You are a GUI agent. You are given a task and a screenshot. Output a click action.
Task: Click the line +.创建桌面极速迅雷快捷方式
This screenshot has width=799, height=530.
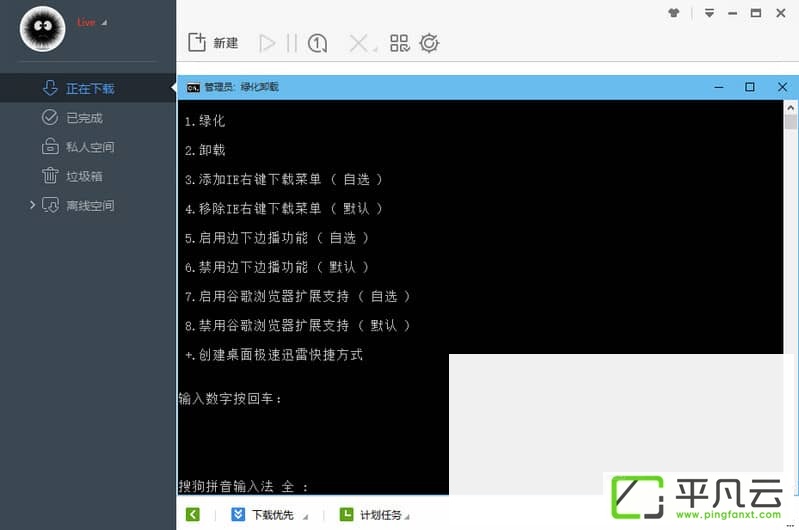274,355
